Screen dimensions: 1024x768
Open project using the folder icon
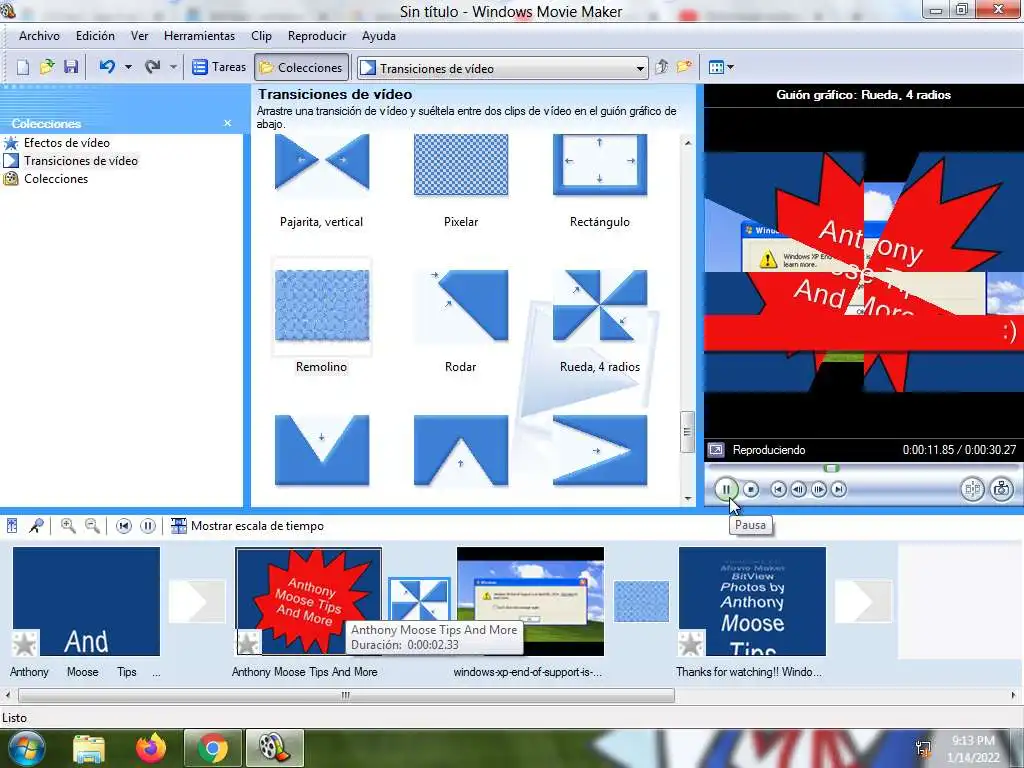(x=47, y=67)
